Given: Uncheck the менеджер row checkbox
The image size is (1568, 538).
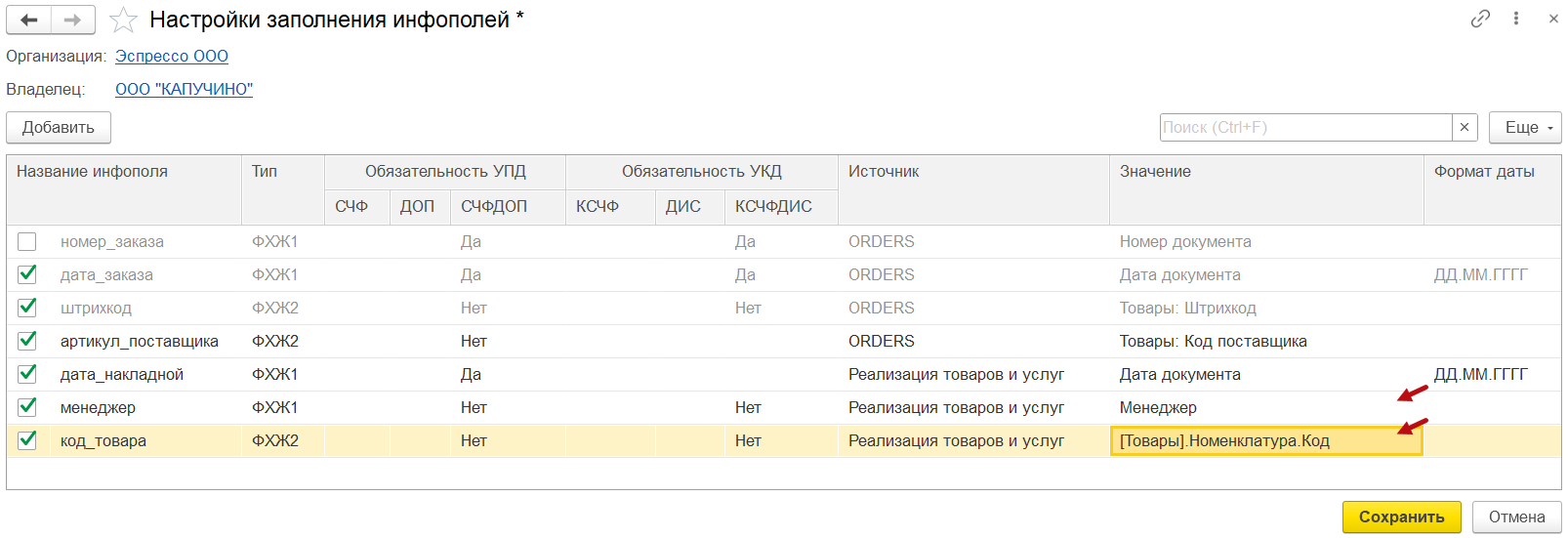Looking at the screenshot, I should point(27,407).
